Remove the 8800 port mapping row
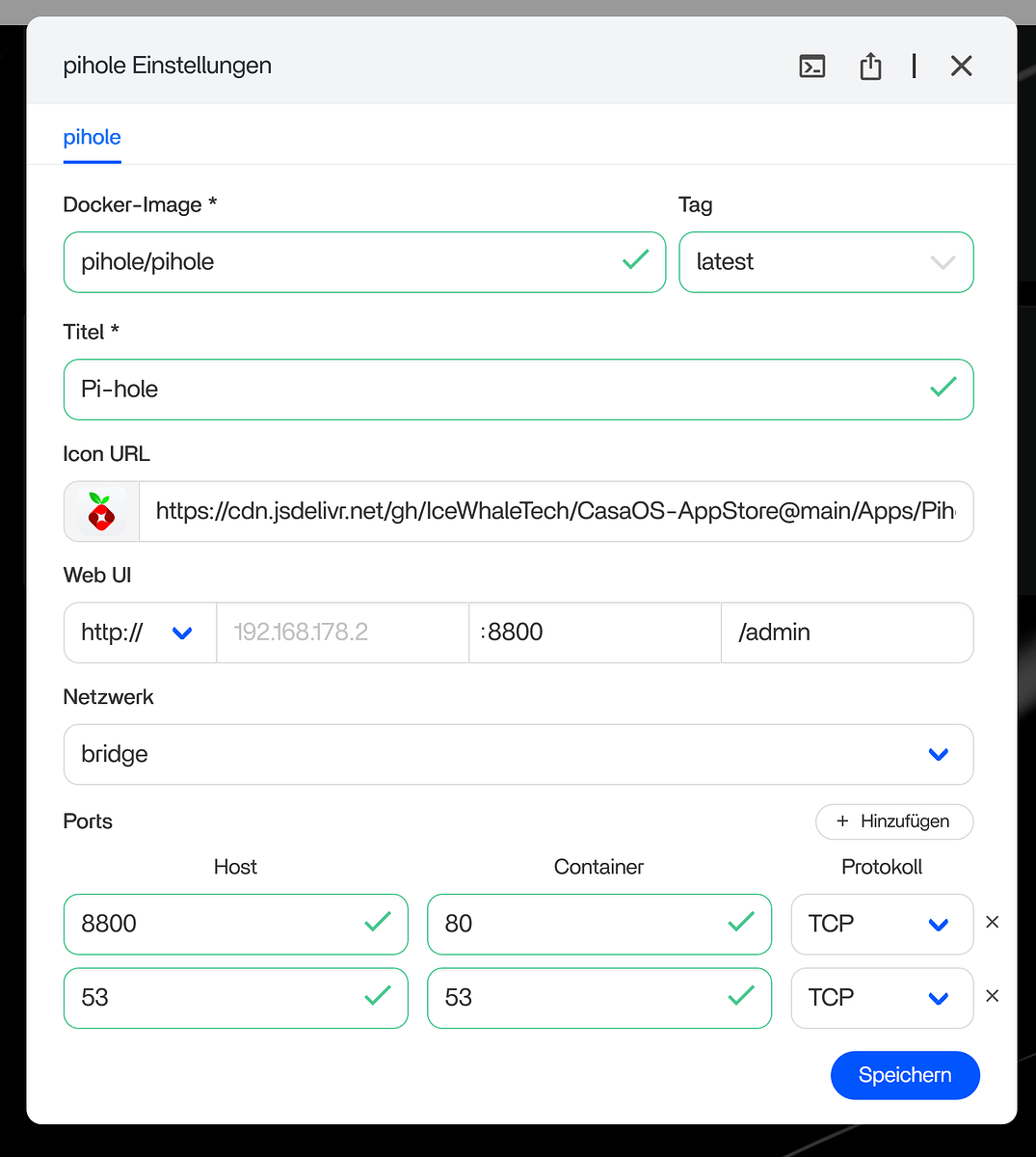 pyautogui.click(x=992, y=923)
